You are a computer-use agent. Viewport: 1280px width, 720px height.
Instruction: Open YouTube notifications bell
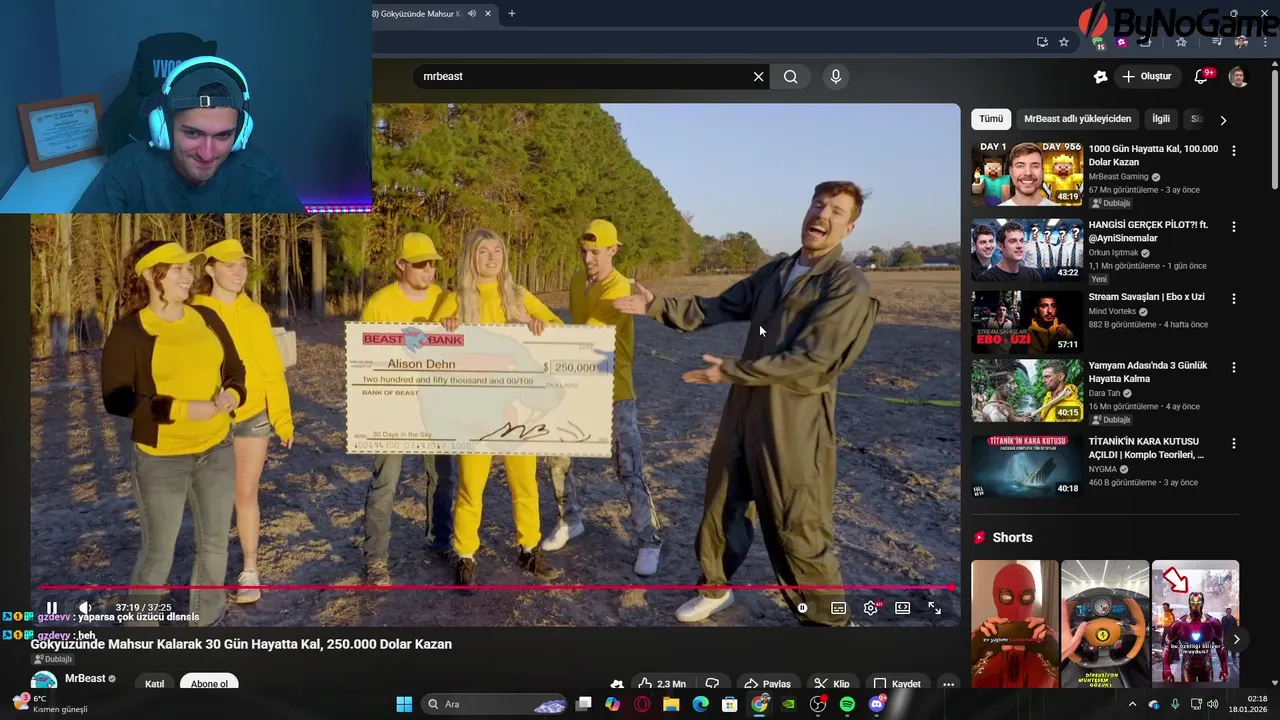[1202, 76]
